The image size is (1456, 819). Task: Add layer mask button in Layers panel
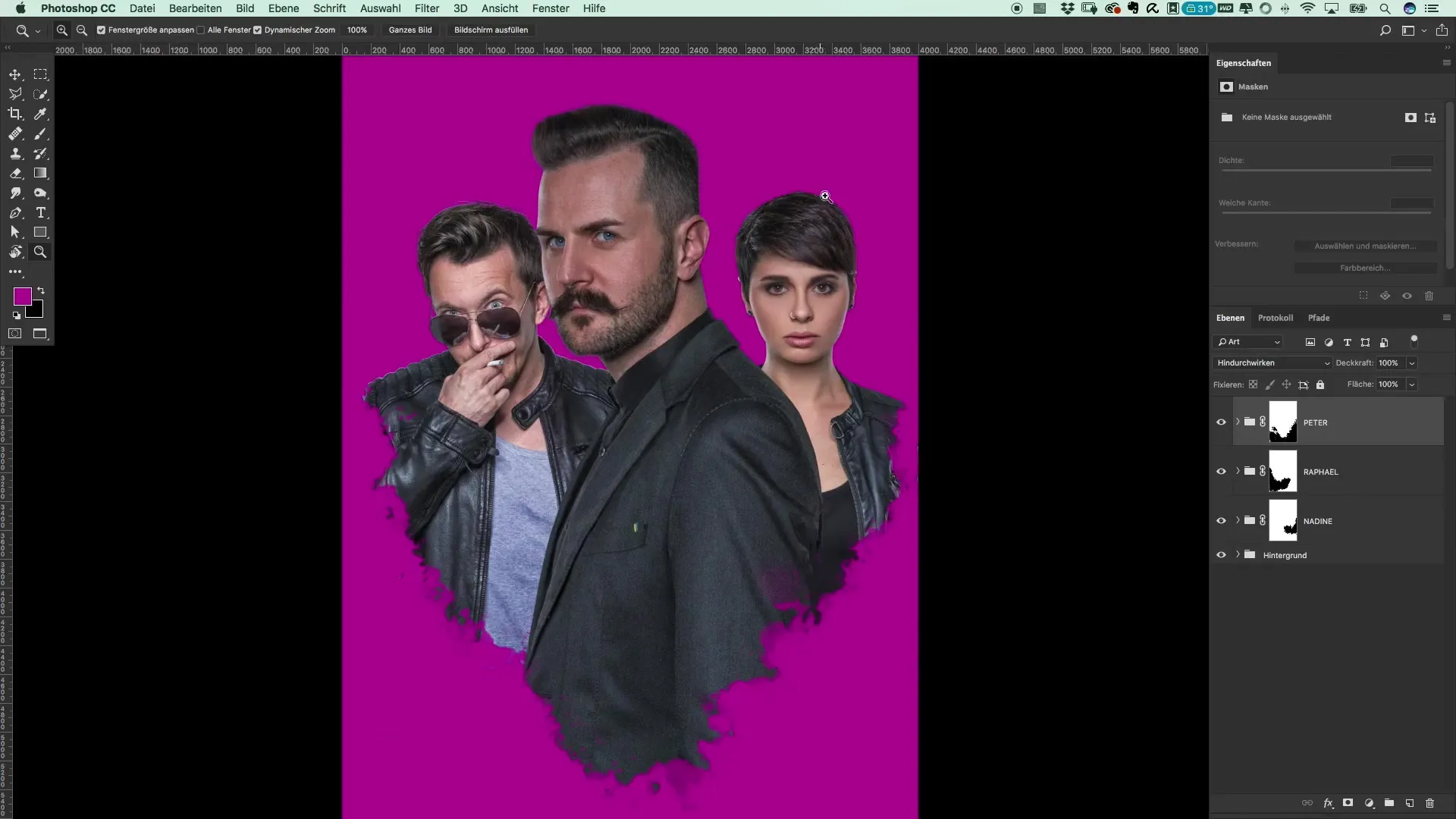1348,802
